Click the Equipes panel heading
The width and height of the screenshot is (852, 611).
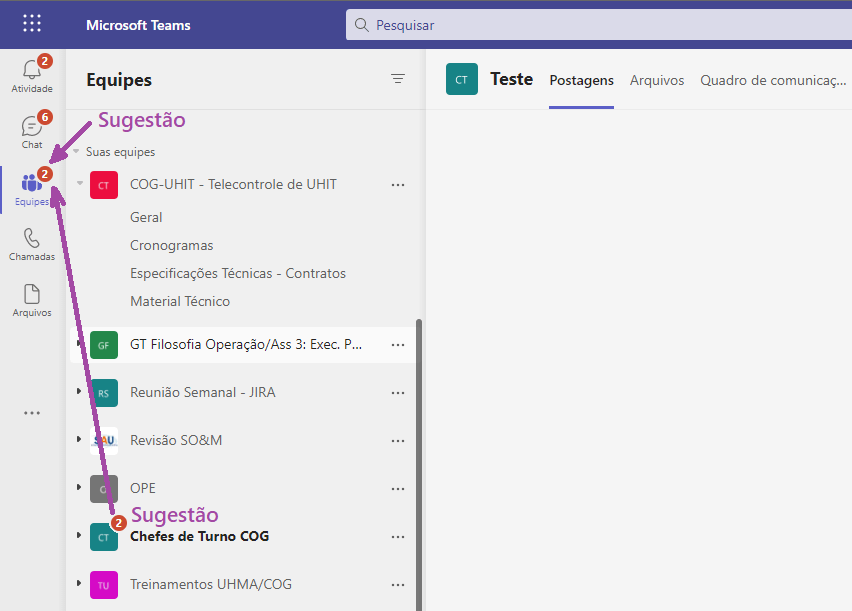[119, 80]
